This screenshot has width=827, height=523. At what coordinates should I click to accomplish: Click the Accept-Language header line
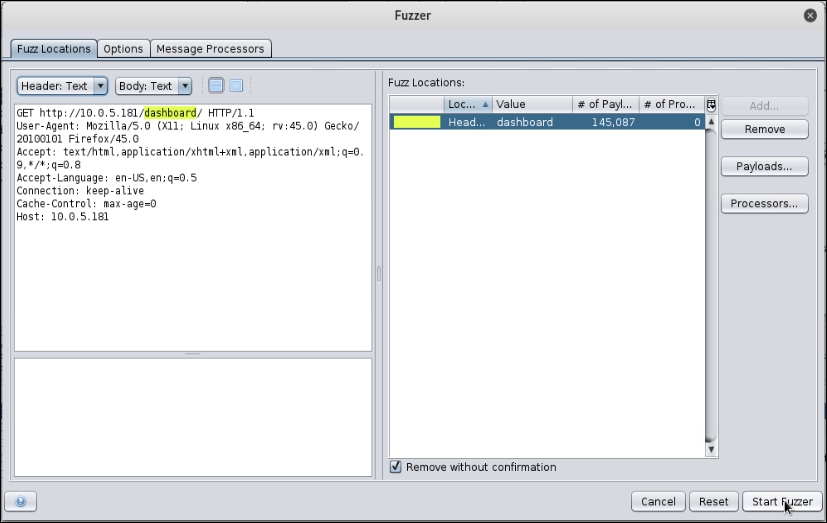pyautogui.click(x=106, y=178)
